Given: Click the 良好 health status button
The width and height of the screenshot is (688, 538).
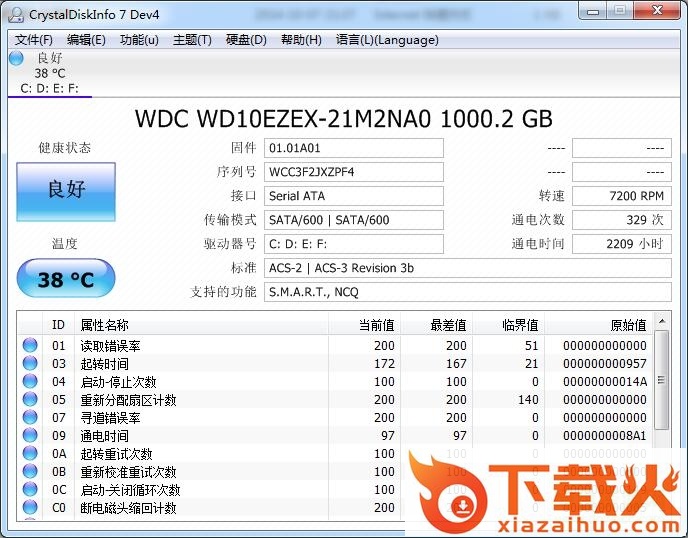Looking at the screenshot, I should (x=66, y=192).
